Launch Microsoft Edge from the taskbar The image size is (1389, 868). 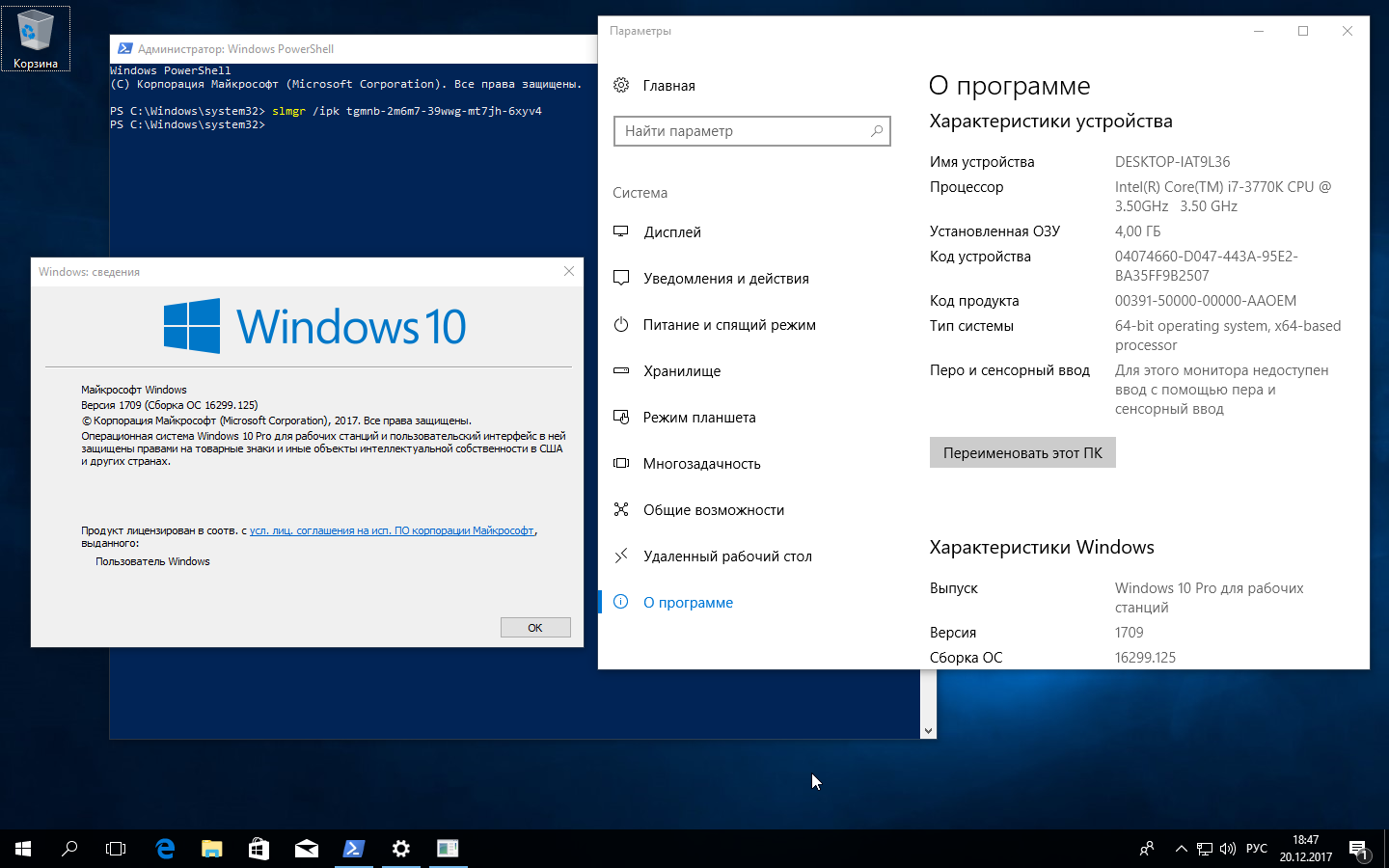pyautogui.click(x=164, y=849)
